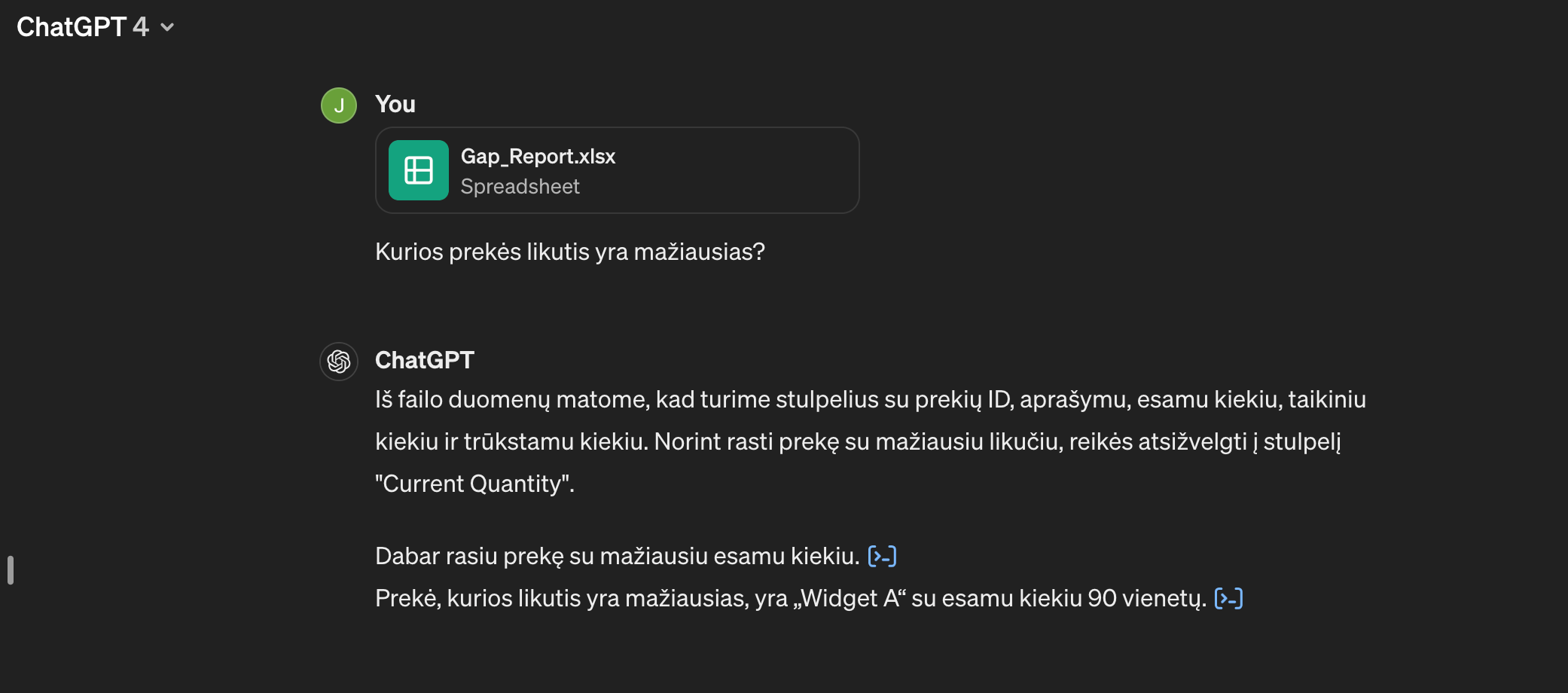Screen dimensions: 1568x693
Task: Click the Gap_Report.xlsx file name
Action: pyautogui.click(x=538, y=156)
